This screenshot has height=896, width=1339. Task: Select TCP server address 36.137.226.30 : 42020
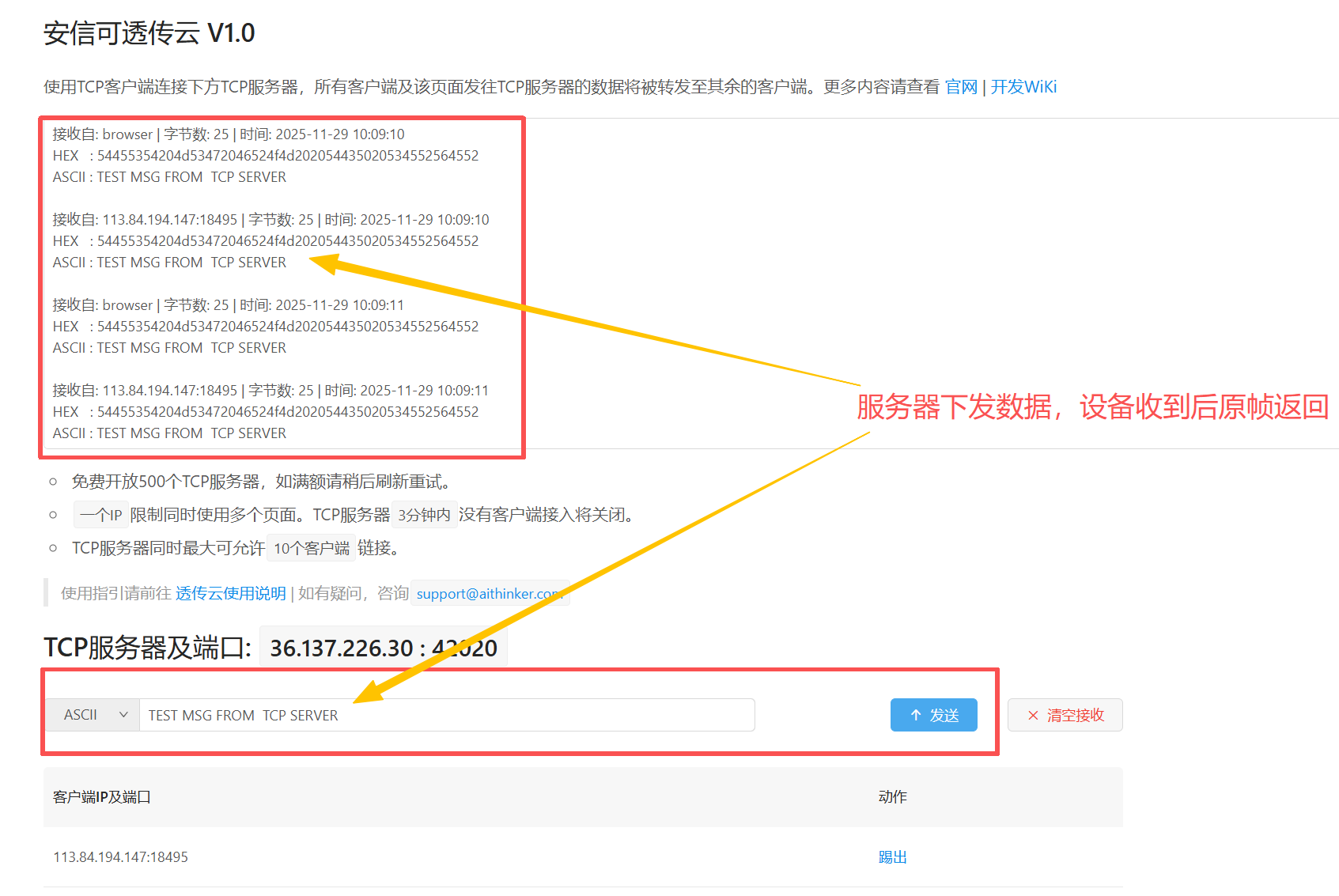coord(384,648)
